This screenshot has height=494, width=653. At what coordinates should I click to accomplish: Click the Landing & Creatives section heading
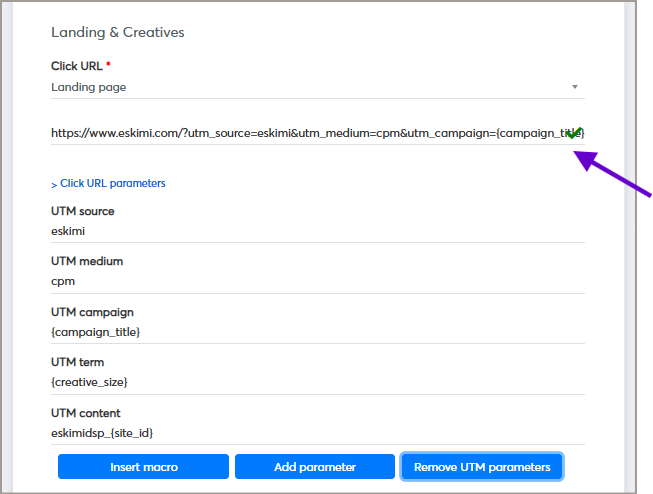117,32
